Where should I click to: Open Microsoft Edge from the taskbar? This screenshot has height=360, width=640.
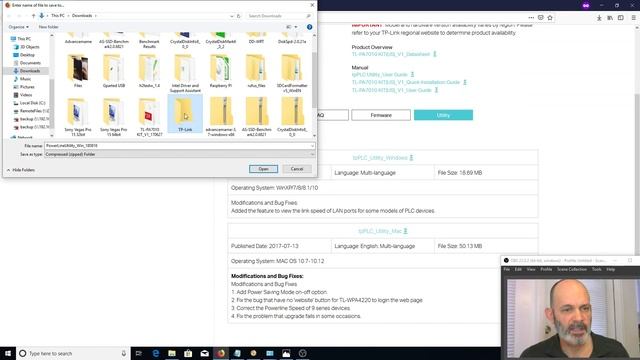(x=156, y=353)
